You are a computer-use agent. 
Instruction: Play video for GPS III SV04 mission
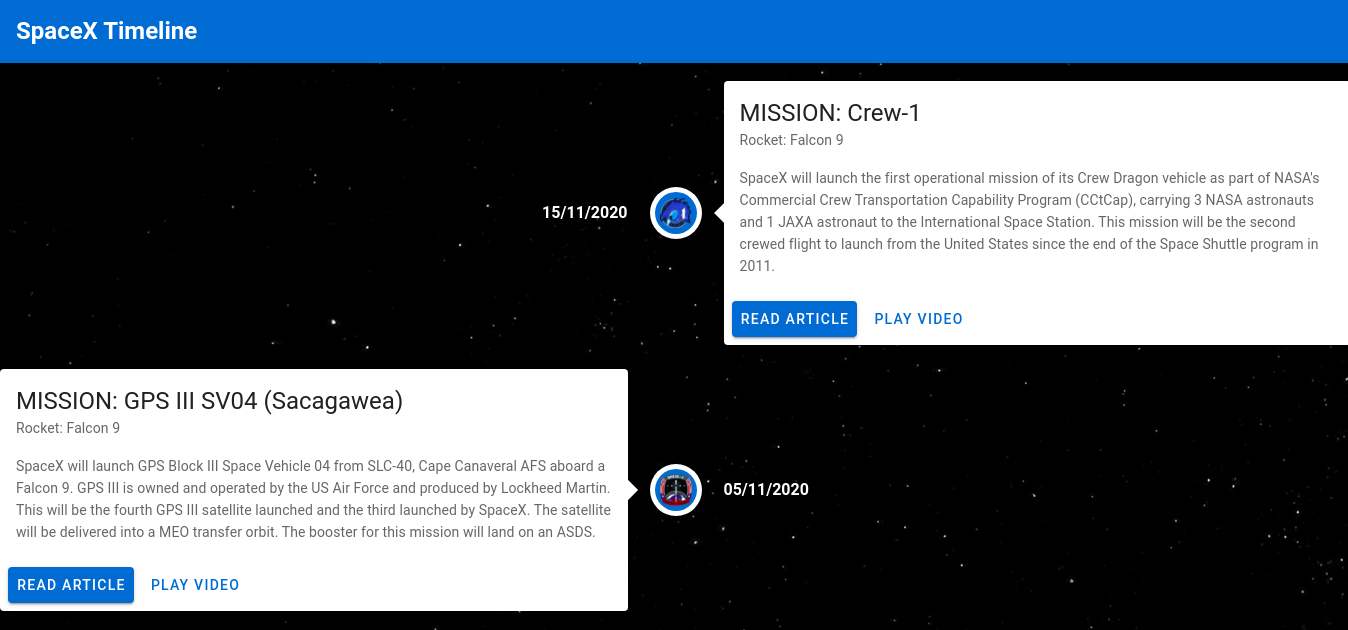click(x=195, y=585)
